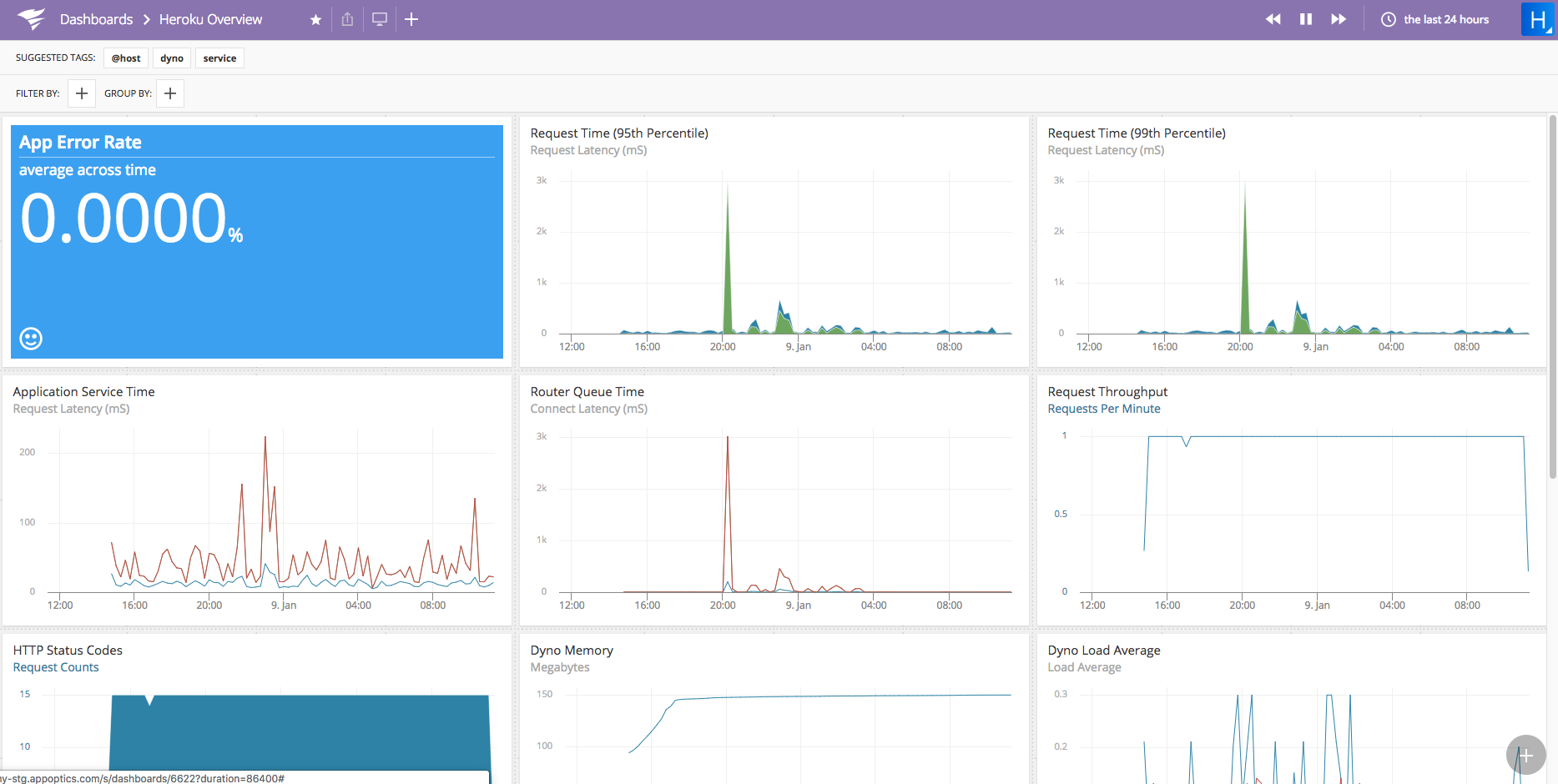Open the 'the last 24 hours' time selector

click(x=1445, y=18)
